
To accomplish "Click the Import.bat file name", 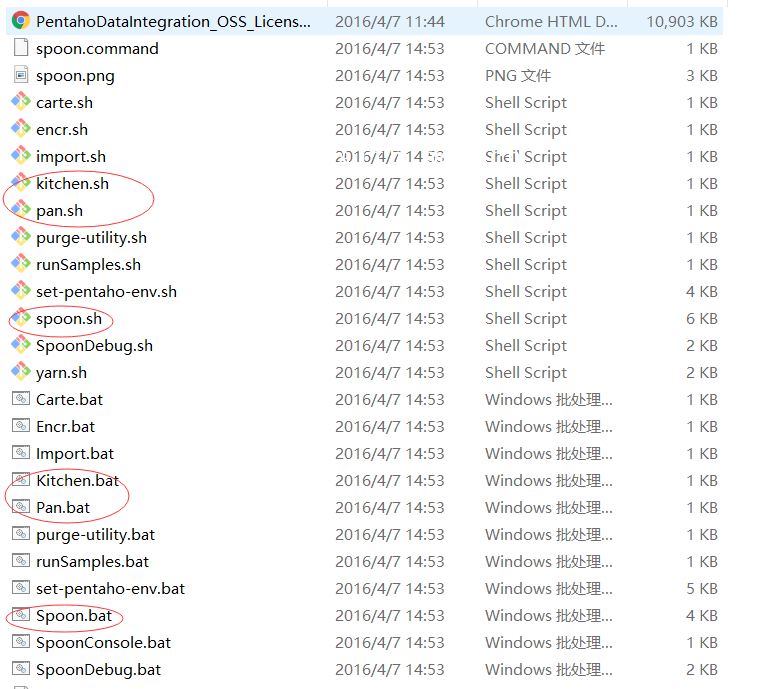I will click(75, 453).
